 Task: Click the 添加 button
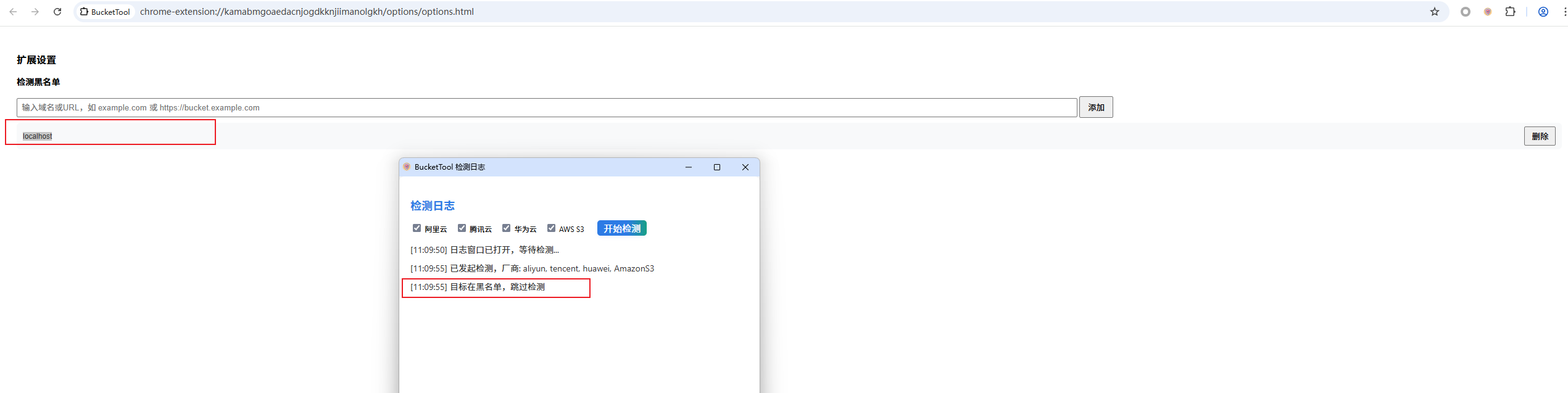[x=1096, y=107]
